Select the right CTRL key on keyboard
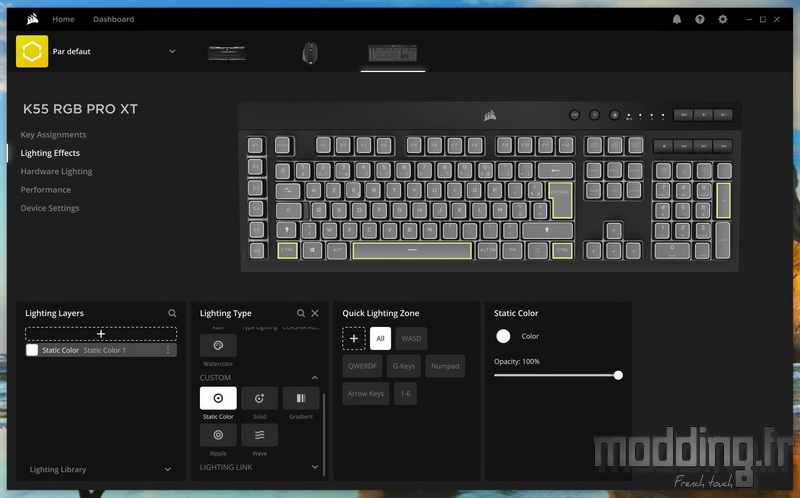 (562, 251)
